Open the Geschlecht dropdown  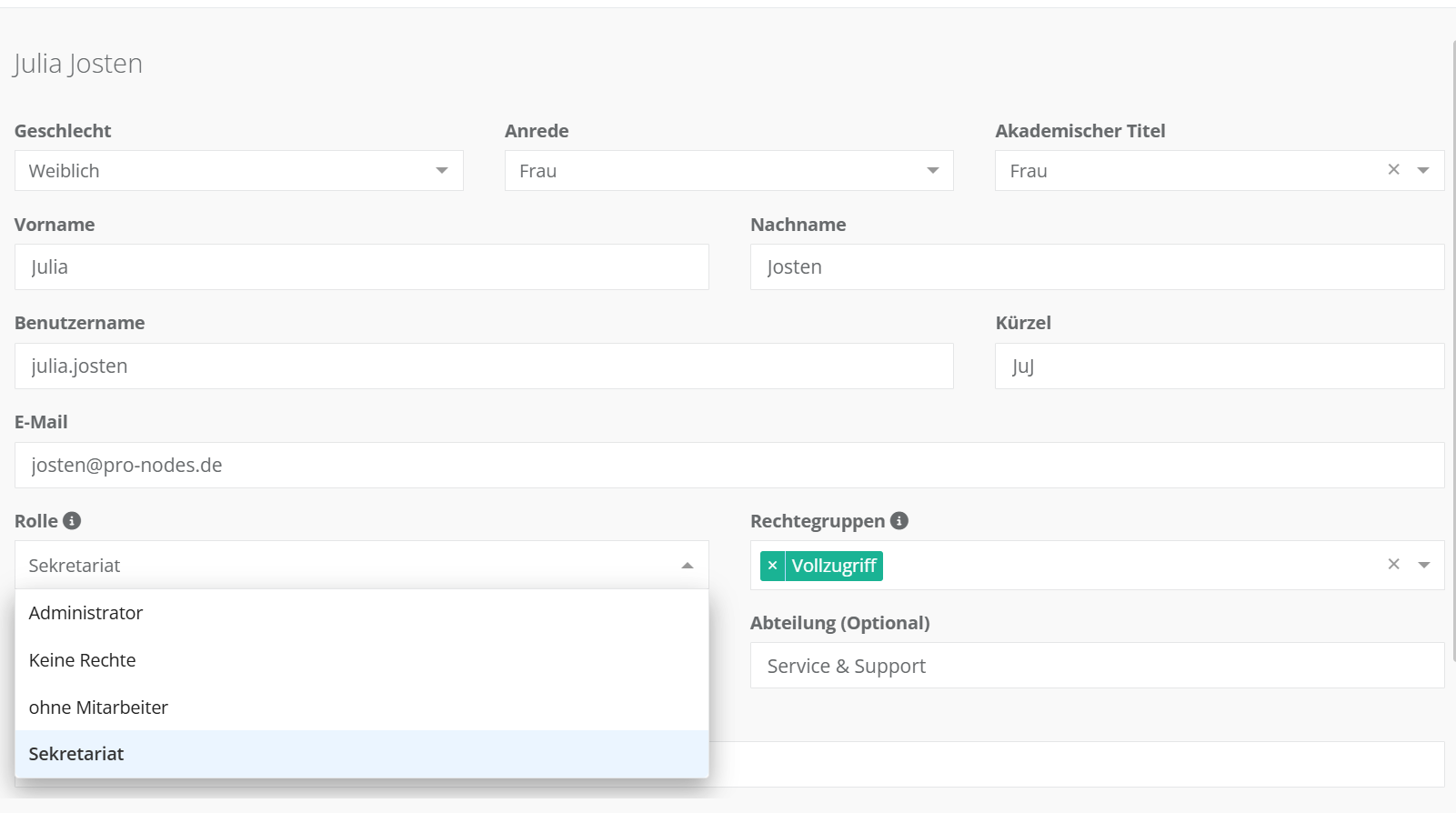pyautogui.click(x=441, y=171)
